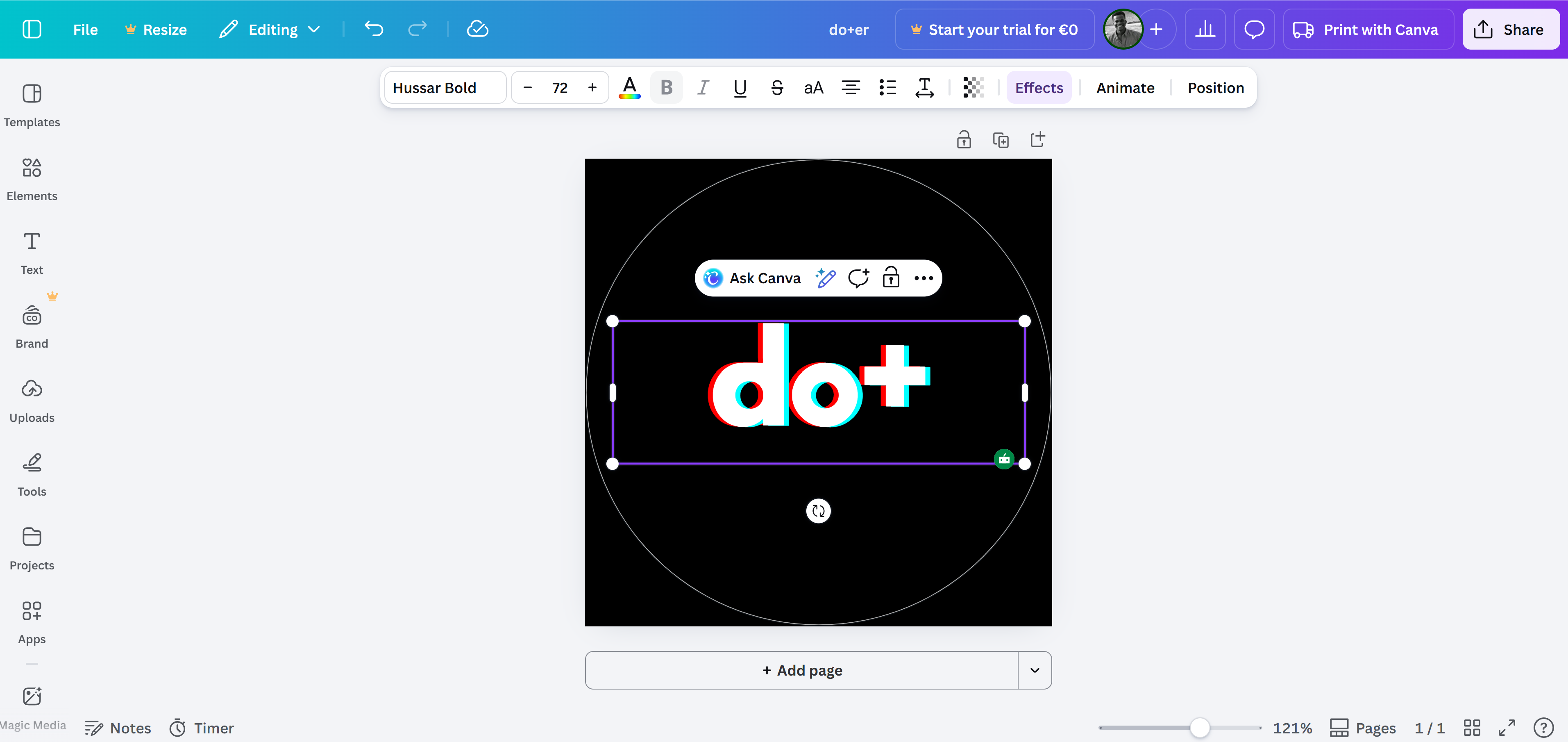
Task: Click the bulleted list icon
Action: pos(887,87)
